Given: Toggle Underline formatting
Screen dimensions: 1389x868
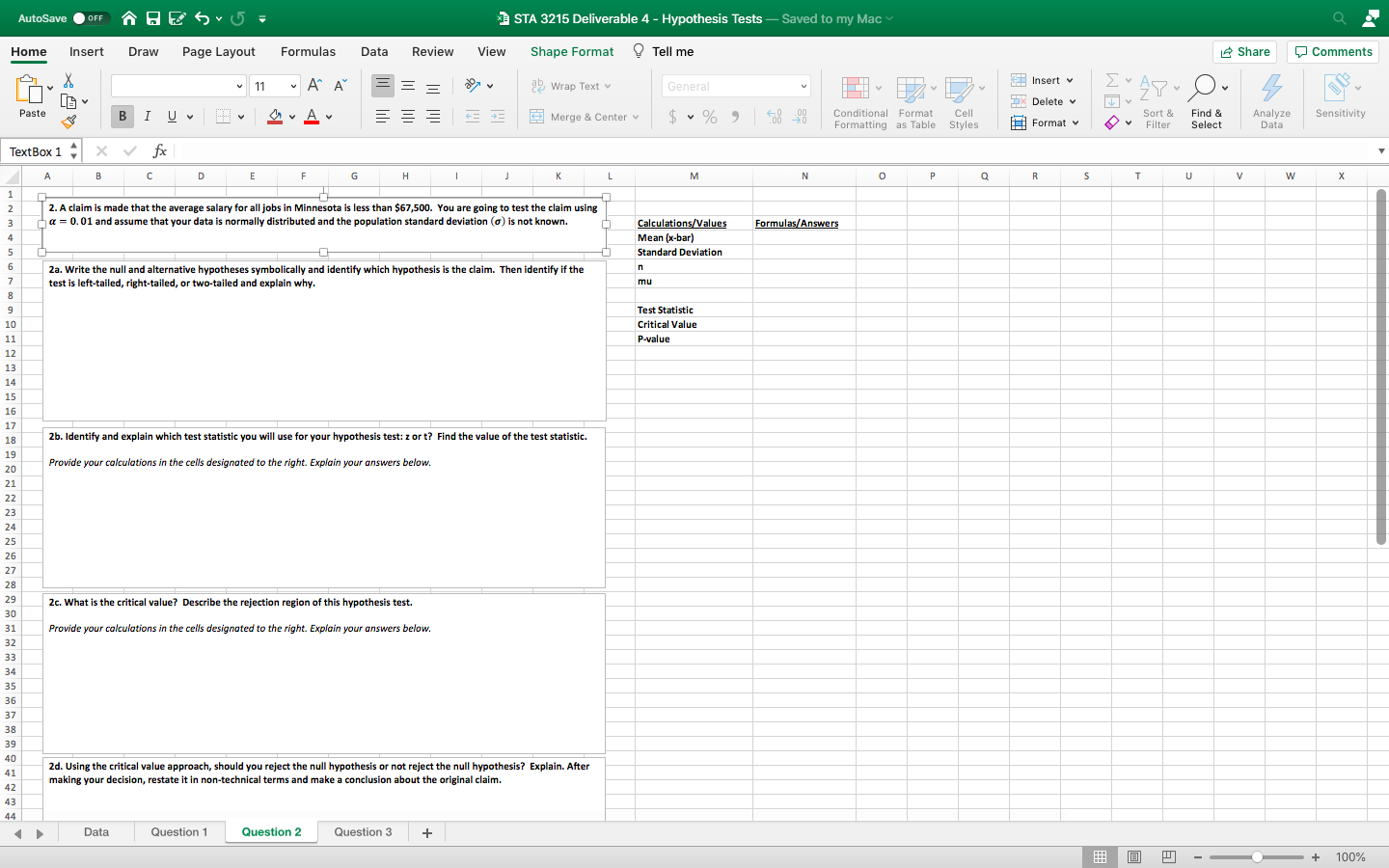Looking at the screenshot, I should coord(172,117).
